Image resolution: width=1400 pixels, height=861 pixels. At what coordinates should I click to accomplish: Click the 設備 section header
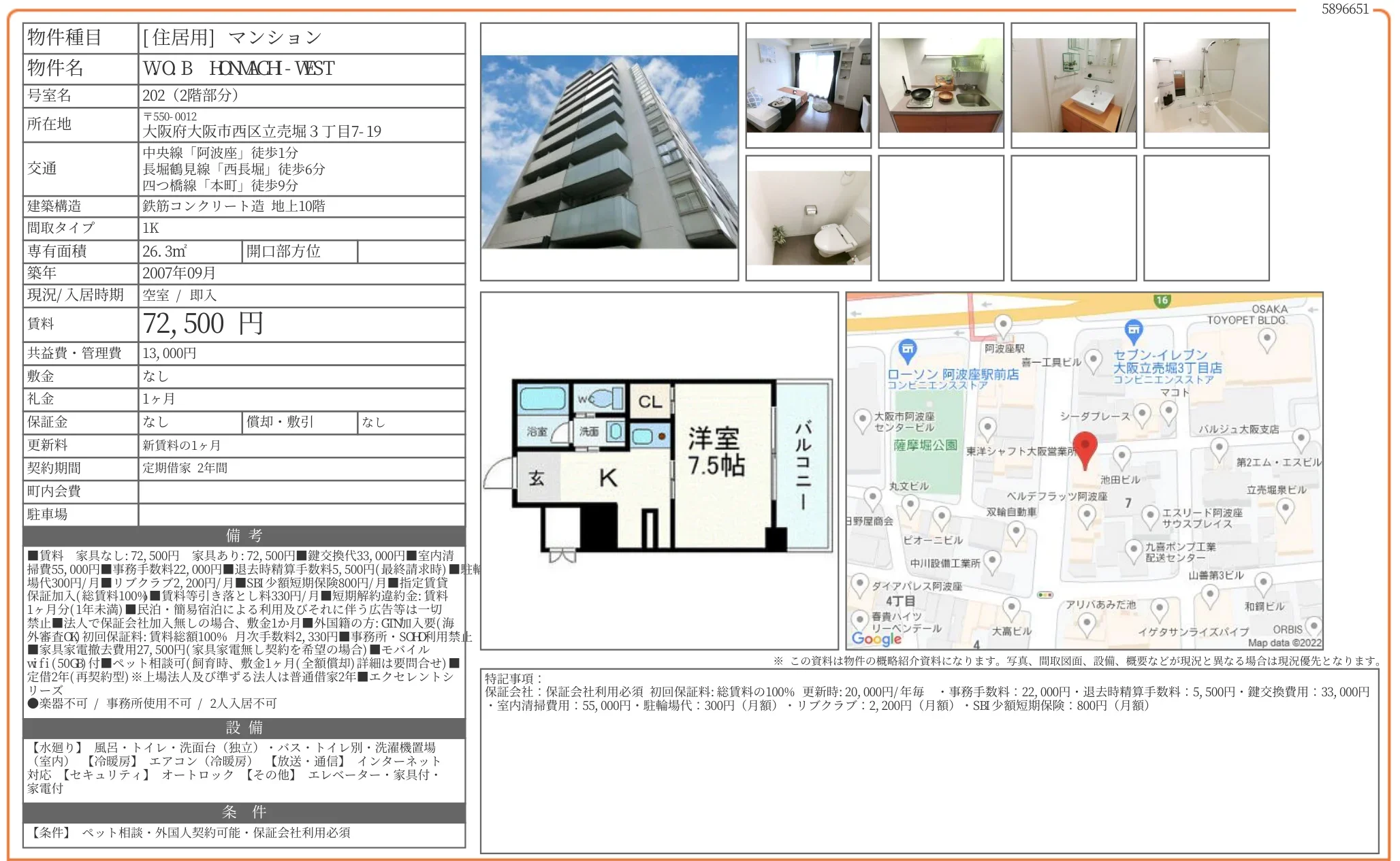click(x=244, y=728)
